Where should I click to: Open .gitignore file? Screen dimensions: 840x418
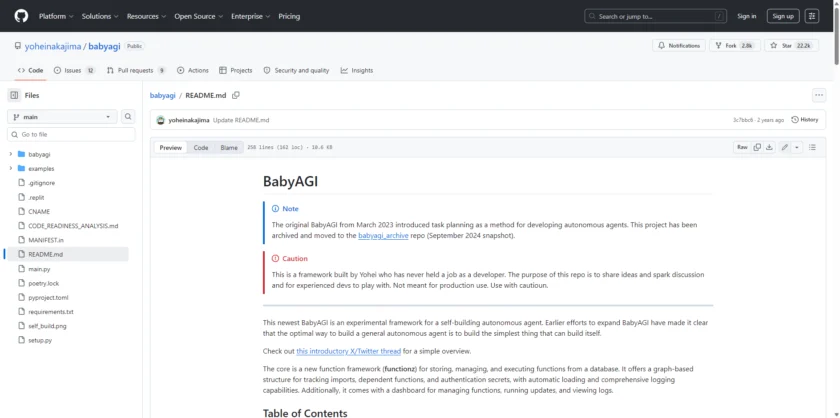click(x=41, y=183)
